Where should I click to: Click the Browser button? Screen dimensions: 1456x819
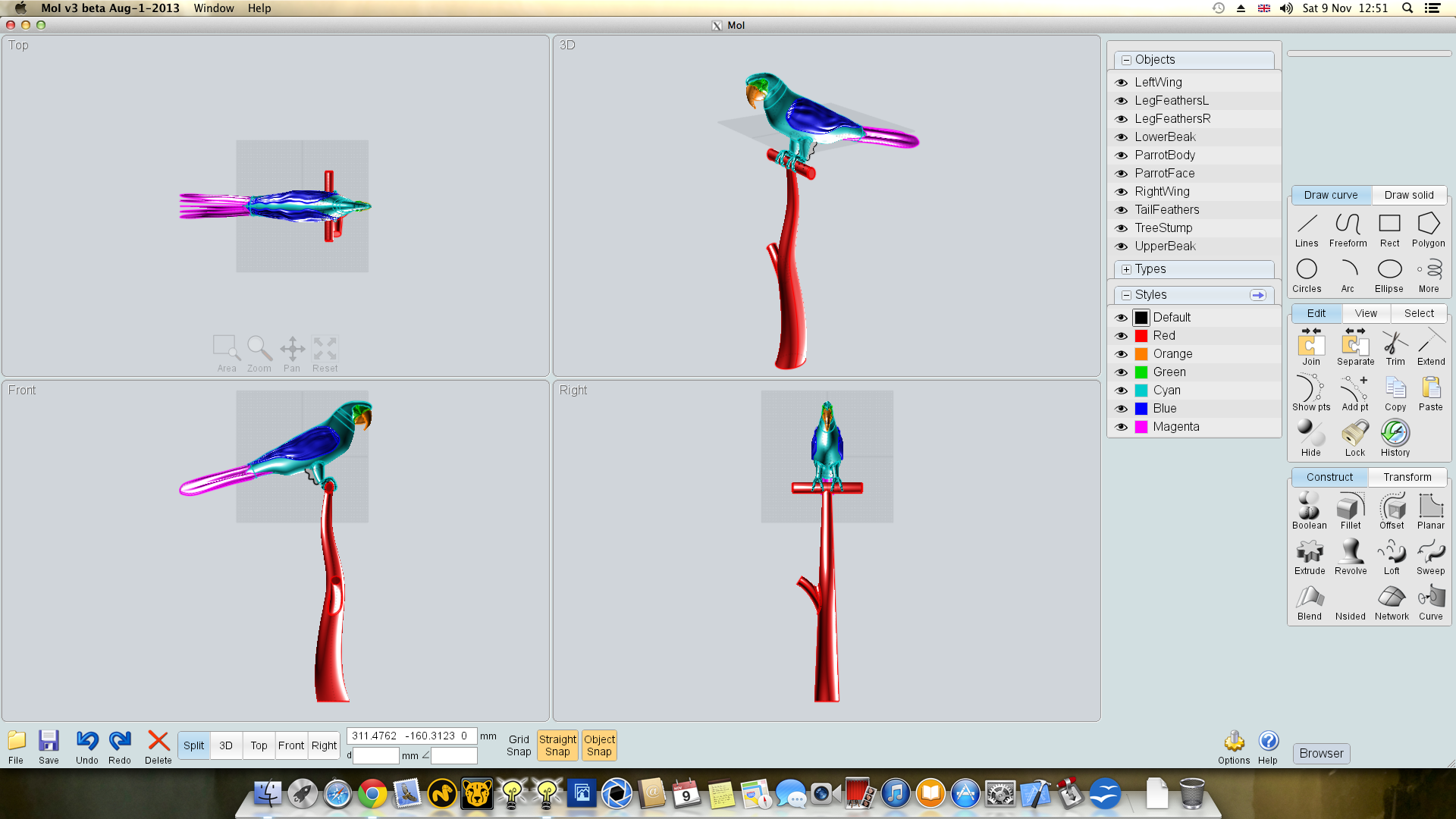(x=1321, y=753)
